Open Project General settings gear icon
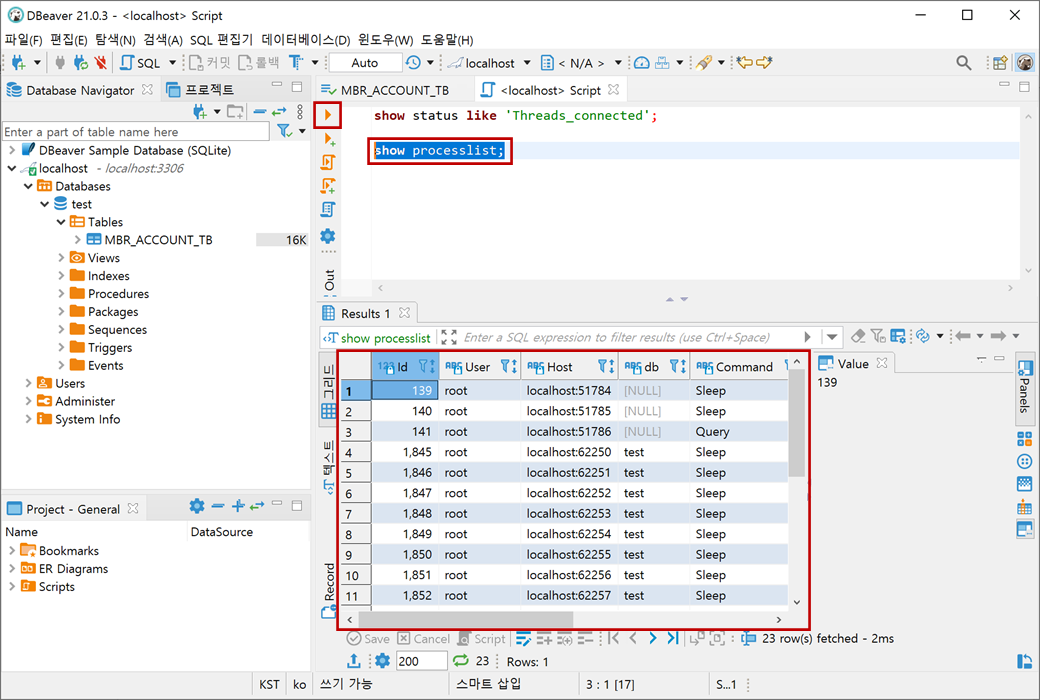The width and height of the screenshot is (1040, 700). (x=197, y=506)
